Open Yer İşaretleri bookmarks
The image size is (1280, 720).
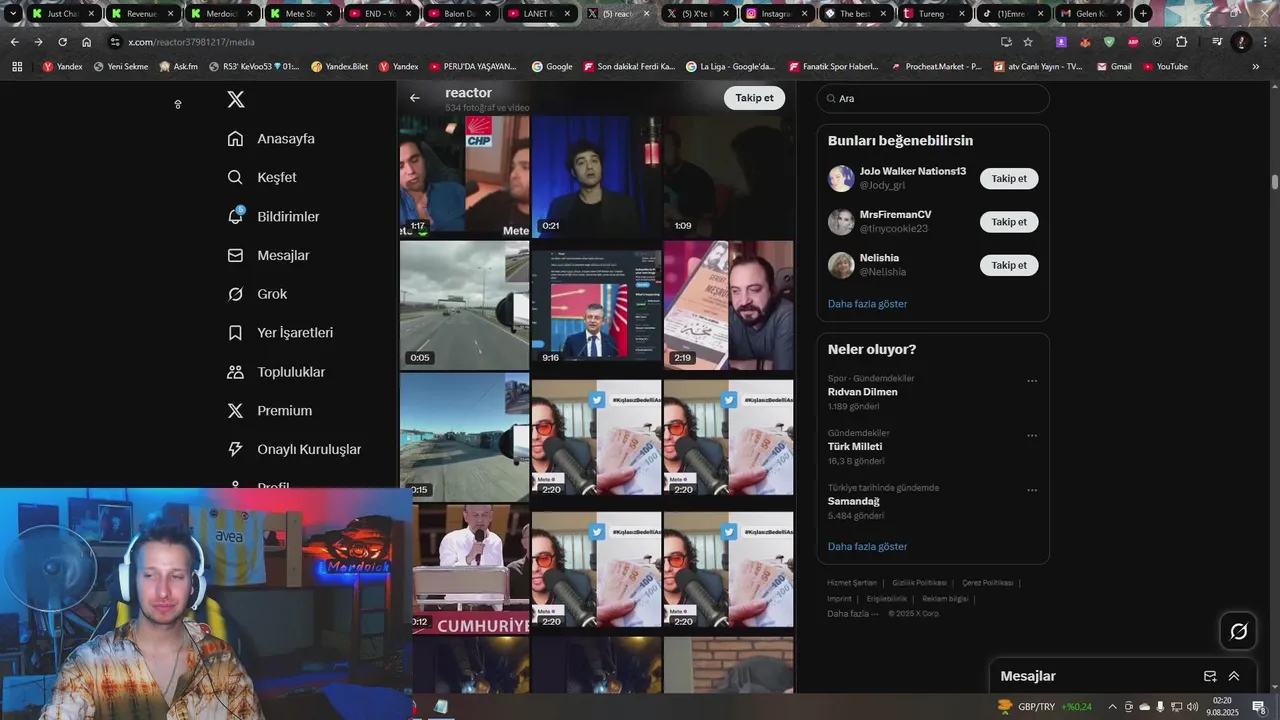click(x=280, y=333)
